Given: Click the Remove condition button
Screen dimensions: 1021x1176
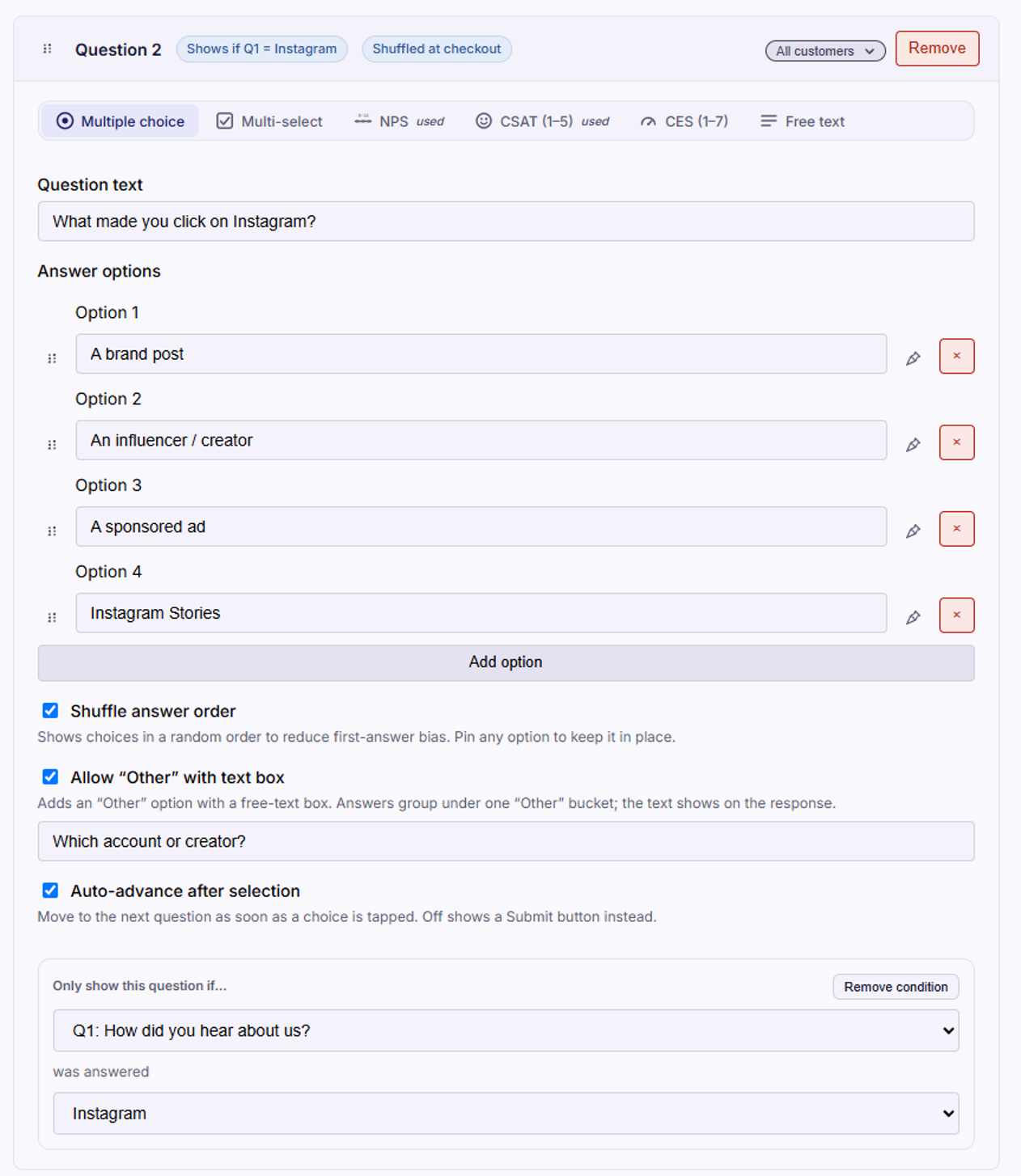Looking at the screenshot, I should click(x=896, y=987).
